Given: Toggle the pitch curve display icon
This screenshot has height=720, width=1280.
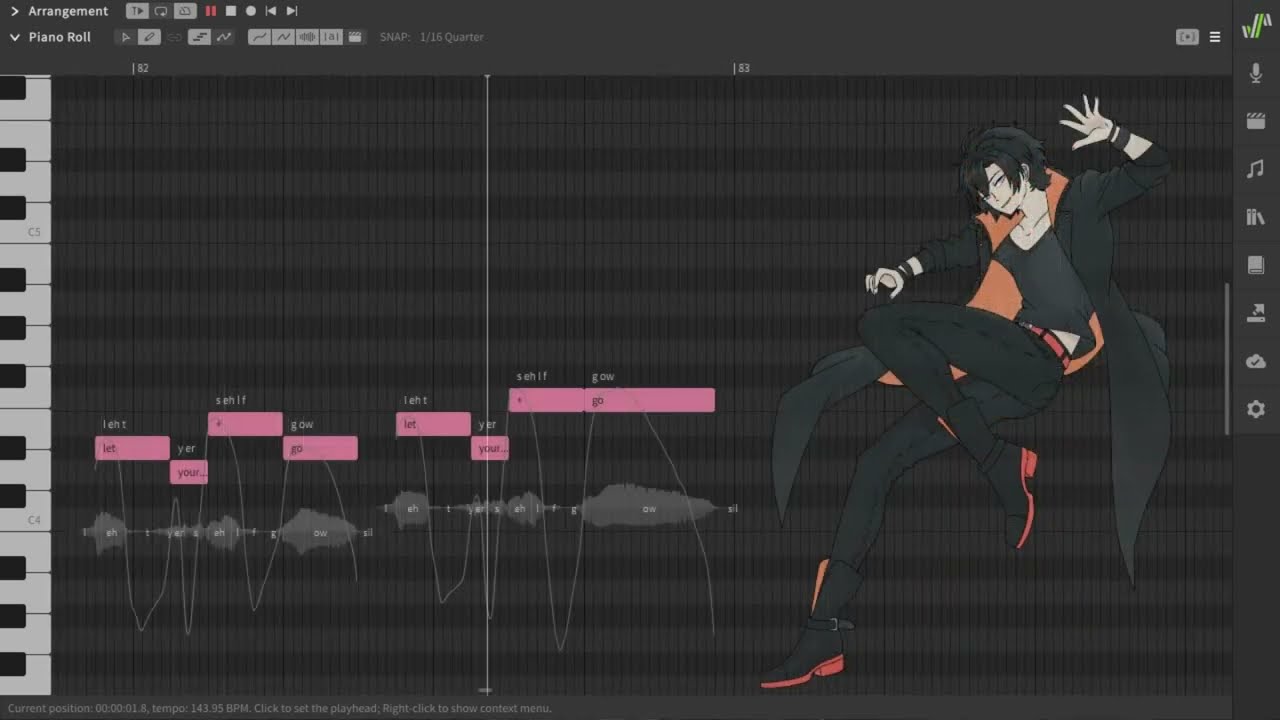Looking at the screenshot, I should 223,37.
